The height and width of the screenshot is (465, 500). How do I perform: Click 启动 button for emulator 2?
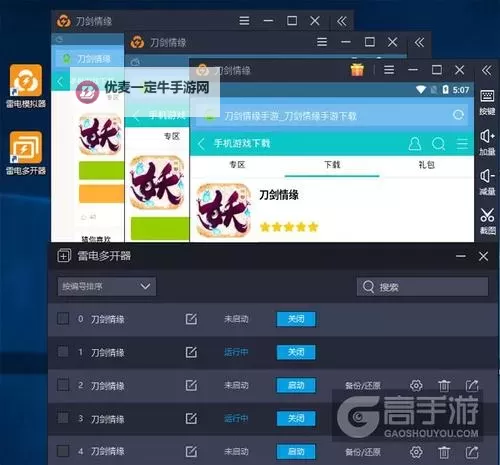click(296, 385)
